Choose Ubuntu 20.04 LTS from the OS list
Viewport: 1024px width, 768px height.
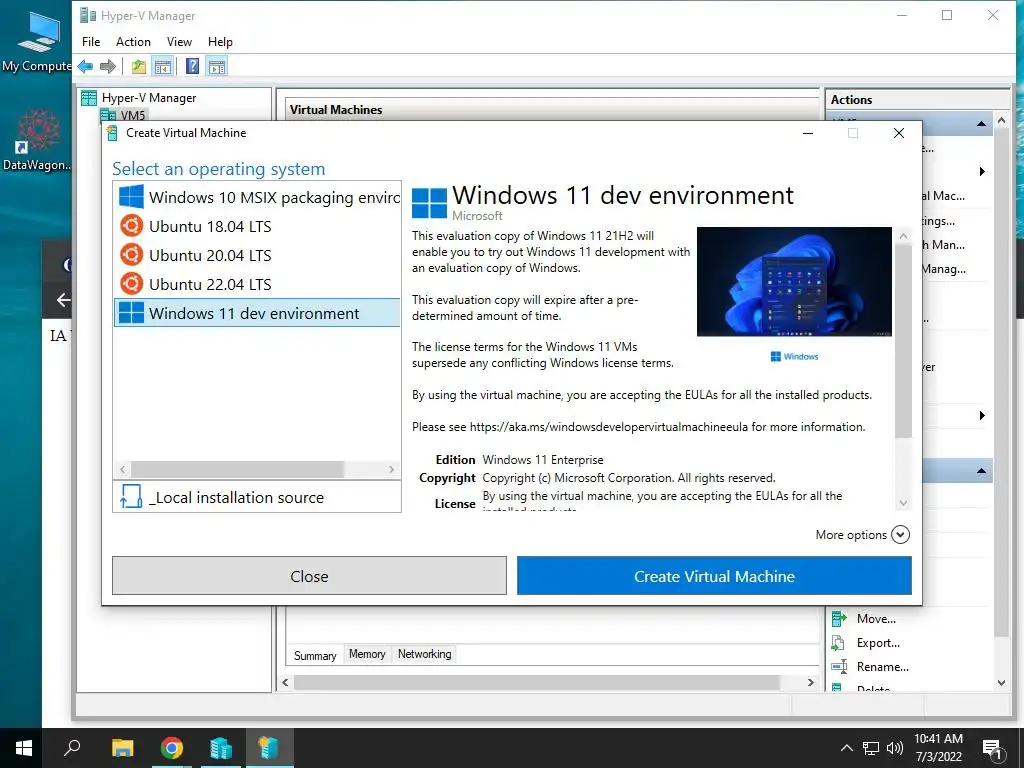click(257, 255)
